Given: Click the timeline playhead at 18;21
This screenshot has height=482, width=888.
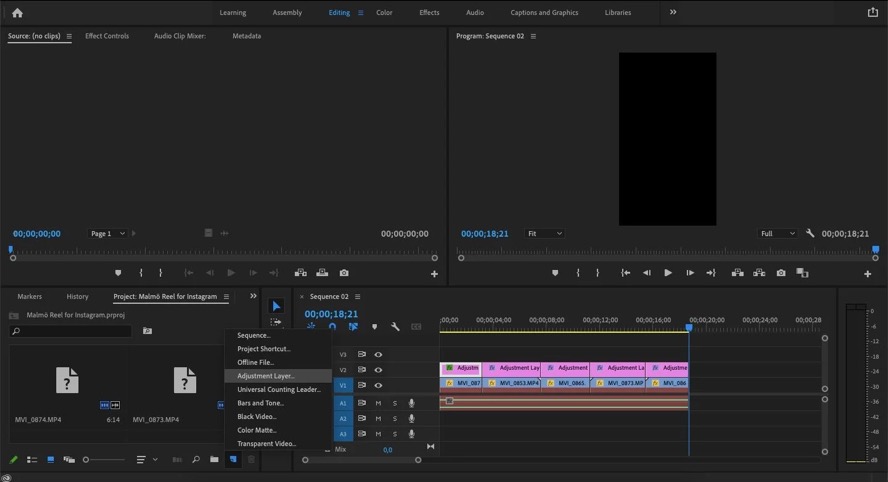Looking at the screenshot, I should click(x=689, y=327).
